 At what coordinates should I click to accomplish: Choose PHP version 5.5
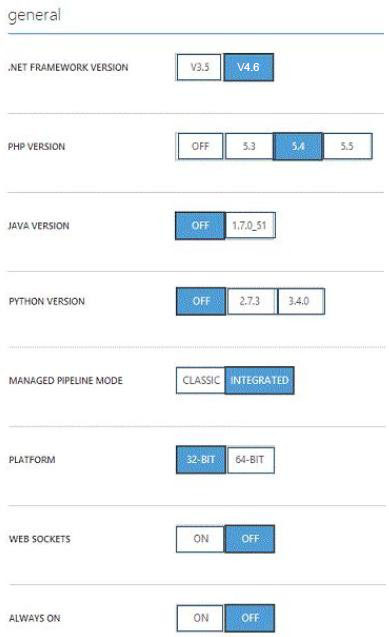347,146
